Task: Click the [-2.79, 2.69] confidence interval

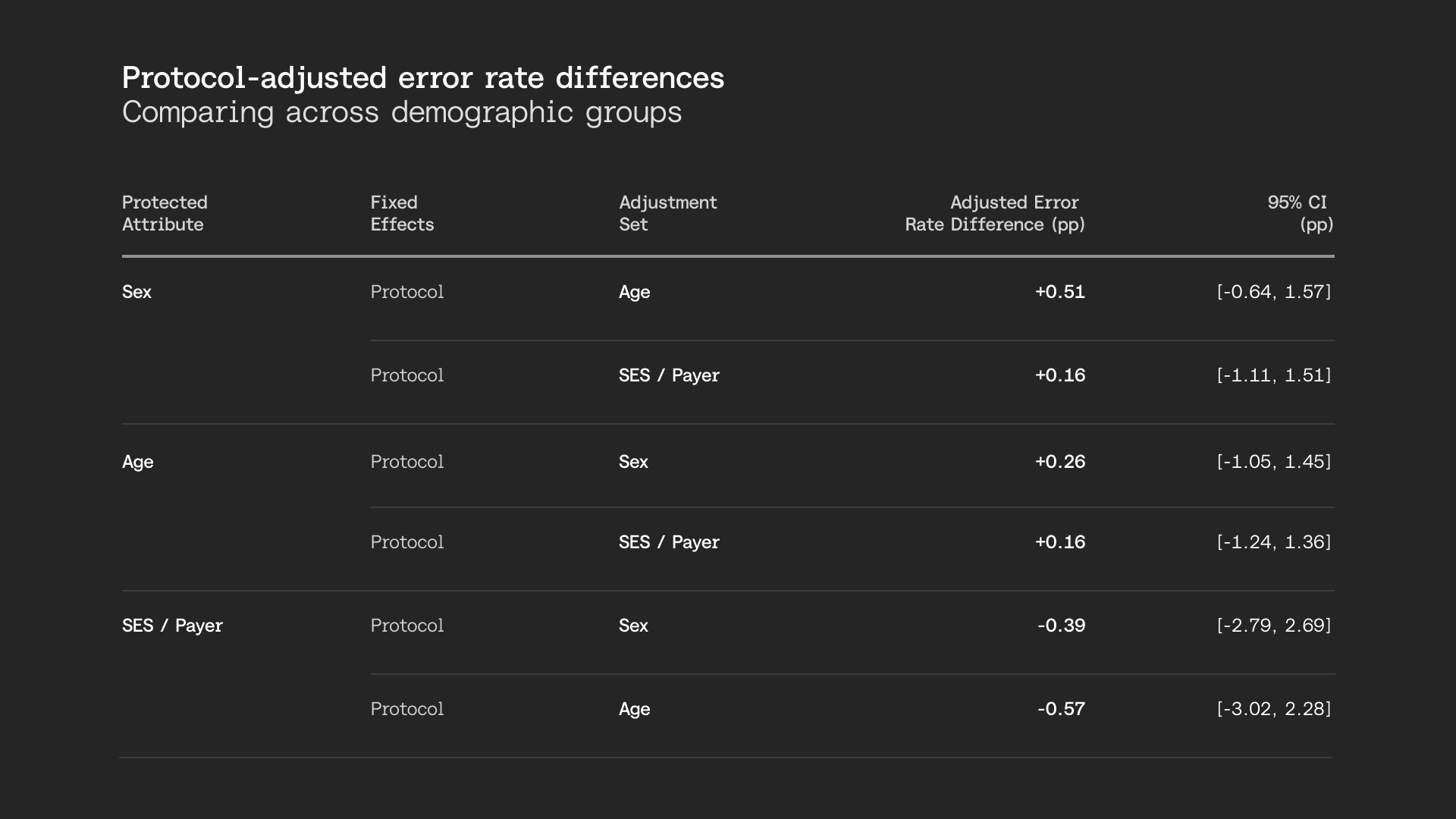Action: pos(1274,626)
